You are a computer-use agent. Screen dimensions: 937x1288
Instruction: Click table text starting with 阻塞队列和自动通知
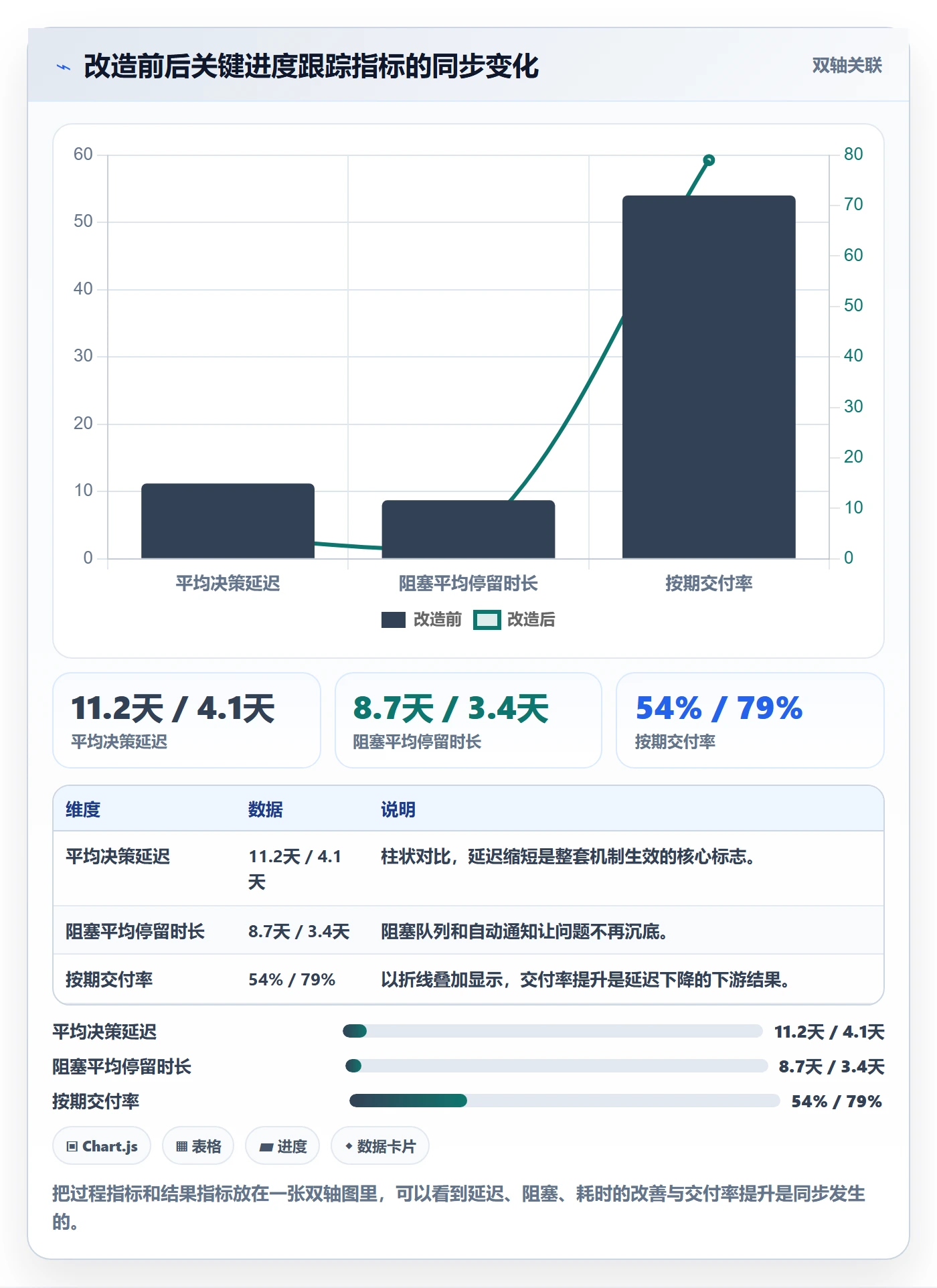(524, 931)
